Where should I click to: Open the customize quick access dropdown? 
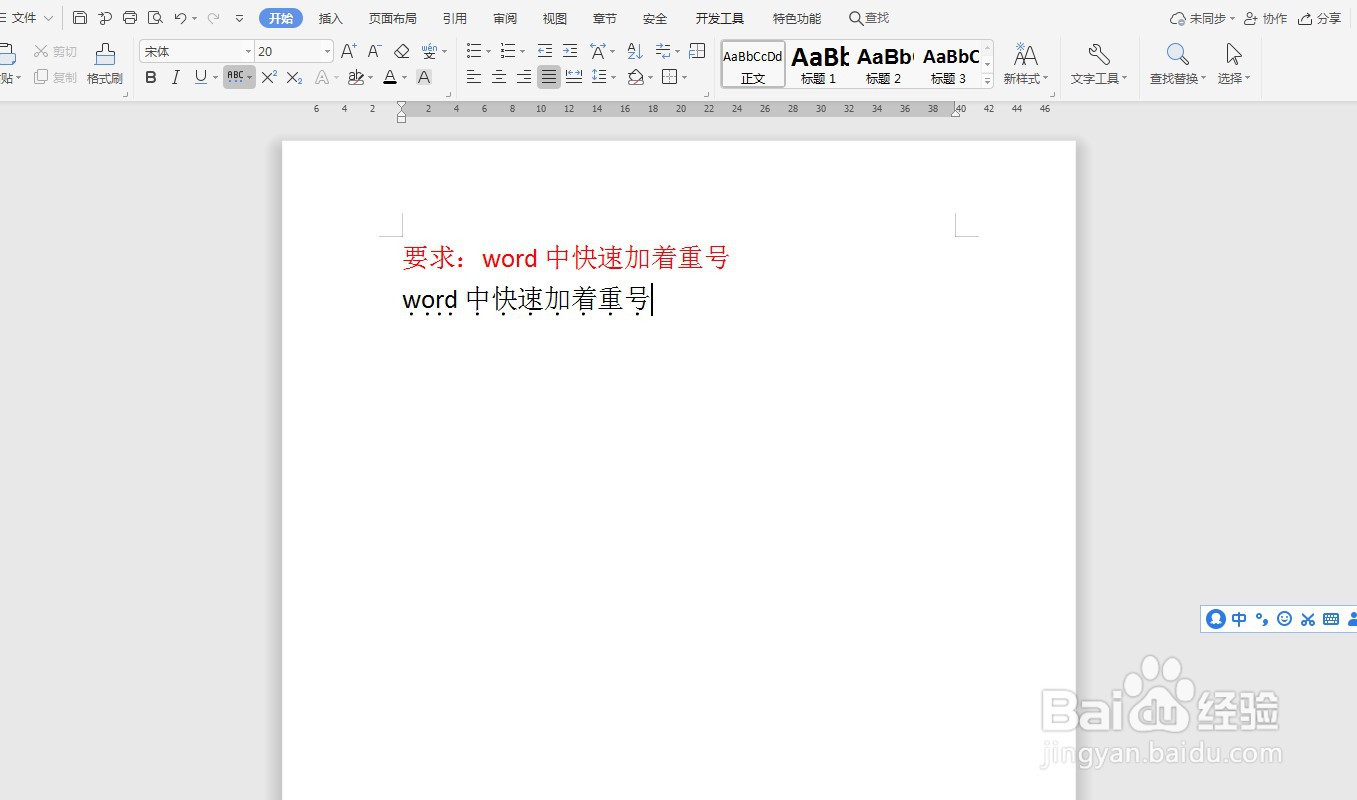(x=239, y=18)
